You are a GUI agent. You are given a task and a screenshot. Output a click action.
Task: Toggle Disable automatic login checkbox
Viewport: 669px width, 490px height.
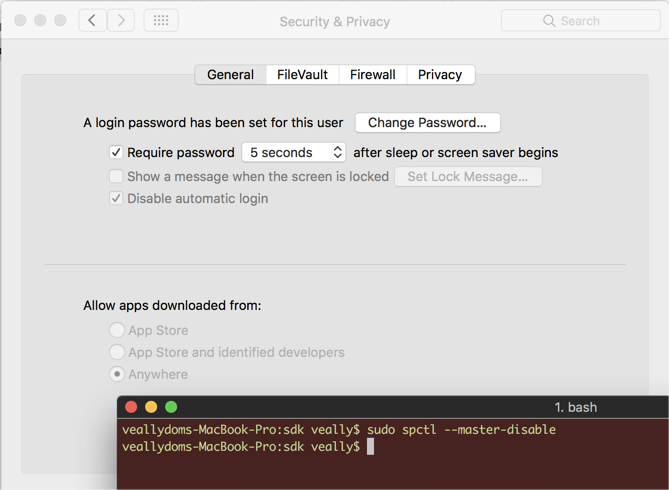point(116,198)
